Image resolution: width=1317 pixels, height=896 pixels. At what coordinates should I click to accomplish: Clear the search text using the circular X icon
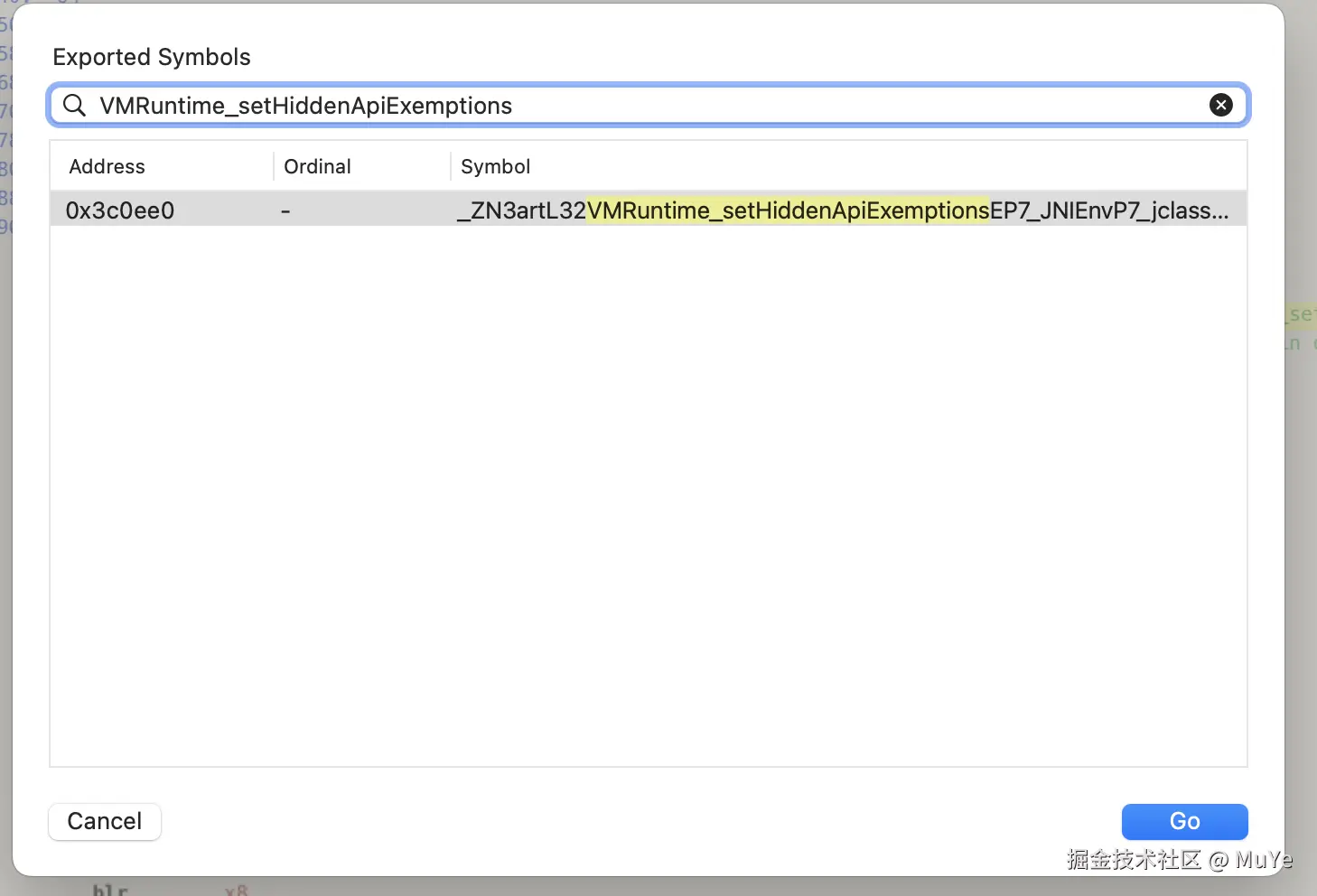[1221, 105]
